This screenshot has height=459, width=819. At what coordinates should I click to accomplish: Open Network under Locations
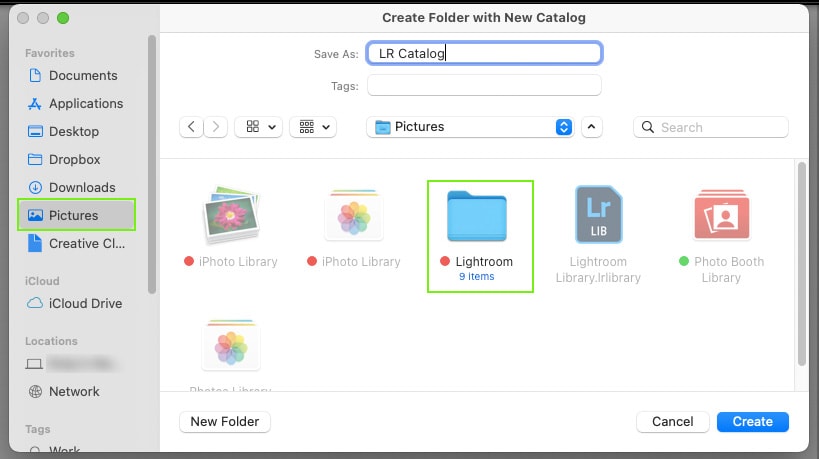(64, 391)
